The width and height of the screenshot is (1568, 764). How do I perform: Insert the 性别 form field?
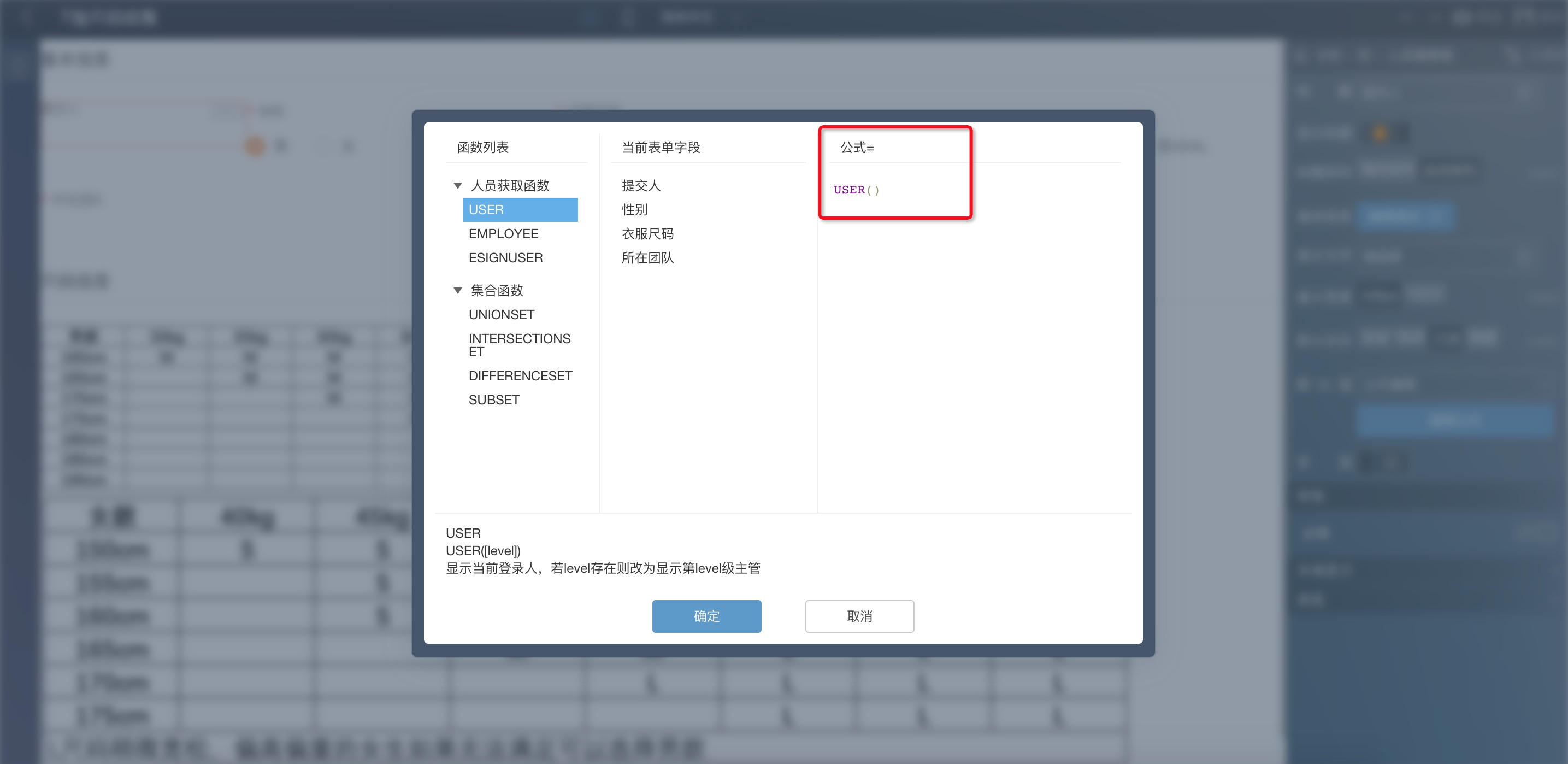(x=634, y=209)
